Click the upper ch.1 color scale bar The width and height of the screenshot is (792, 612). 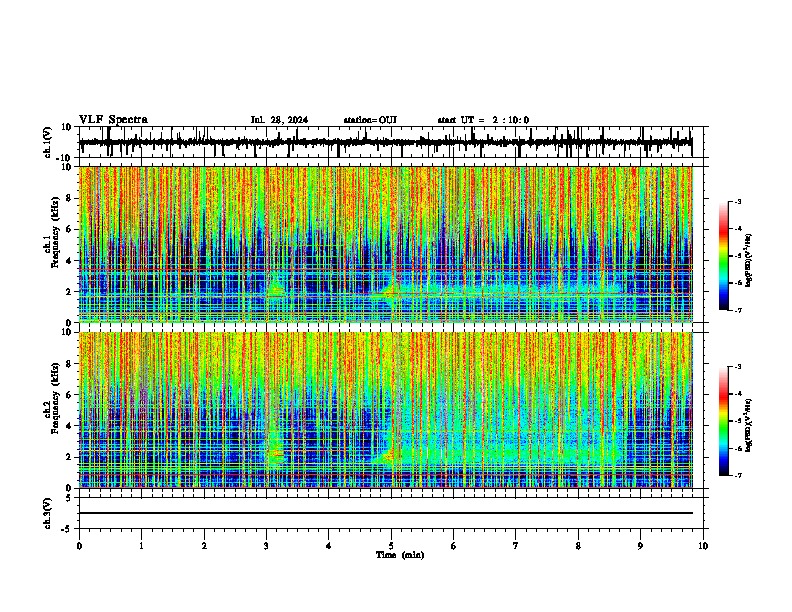click(x=723, y=256)
